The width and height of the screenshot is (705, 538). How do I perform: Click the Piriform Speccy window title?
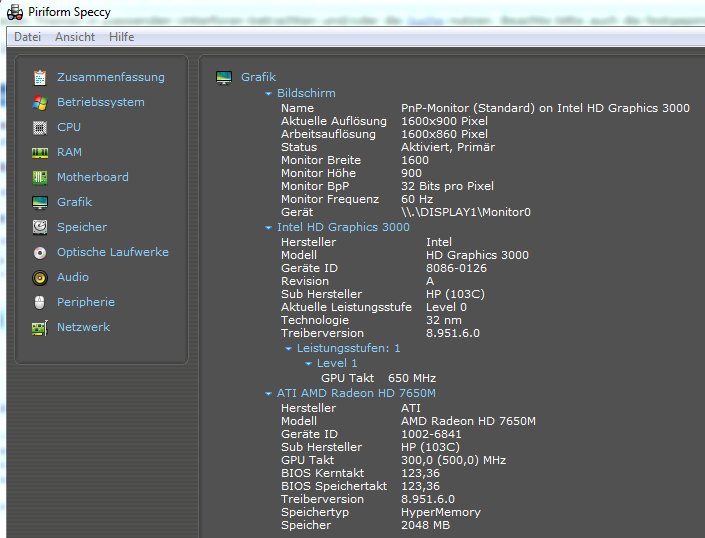(69, 12)
